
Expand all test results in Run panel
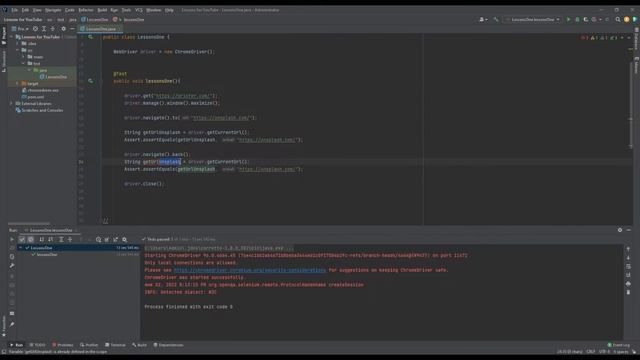61,240
